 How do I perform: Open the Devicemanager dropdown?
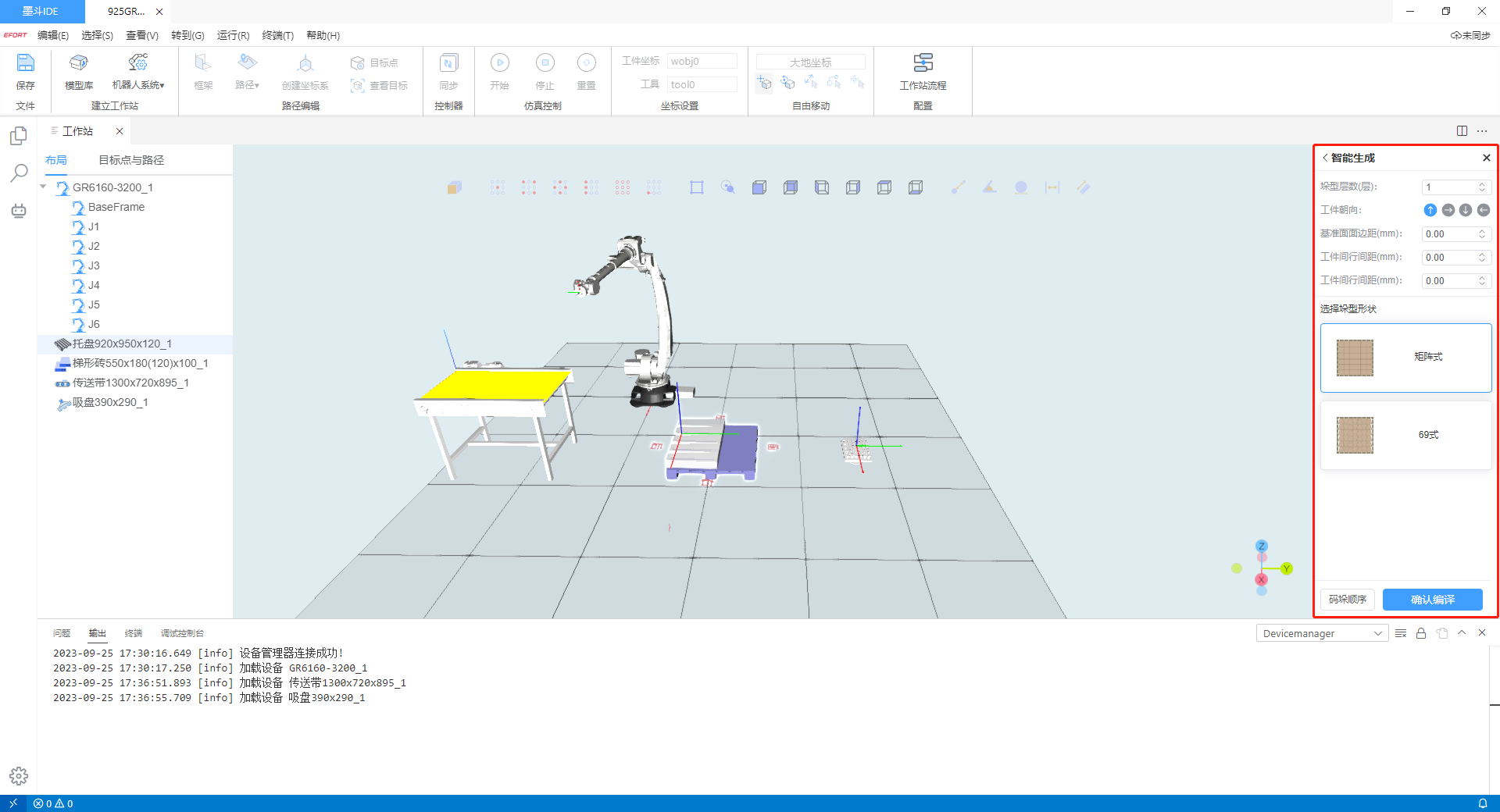pyautogui.click(x=1321, y=633)
